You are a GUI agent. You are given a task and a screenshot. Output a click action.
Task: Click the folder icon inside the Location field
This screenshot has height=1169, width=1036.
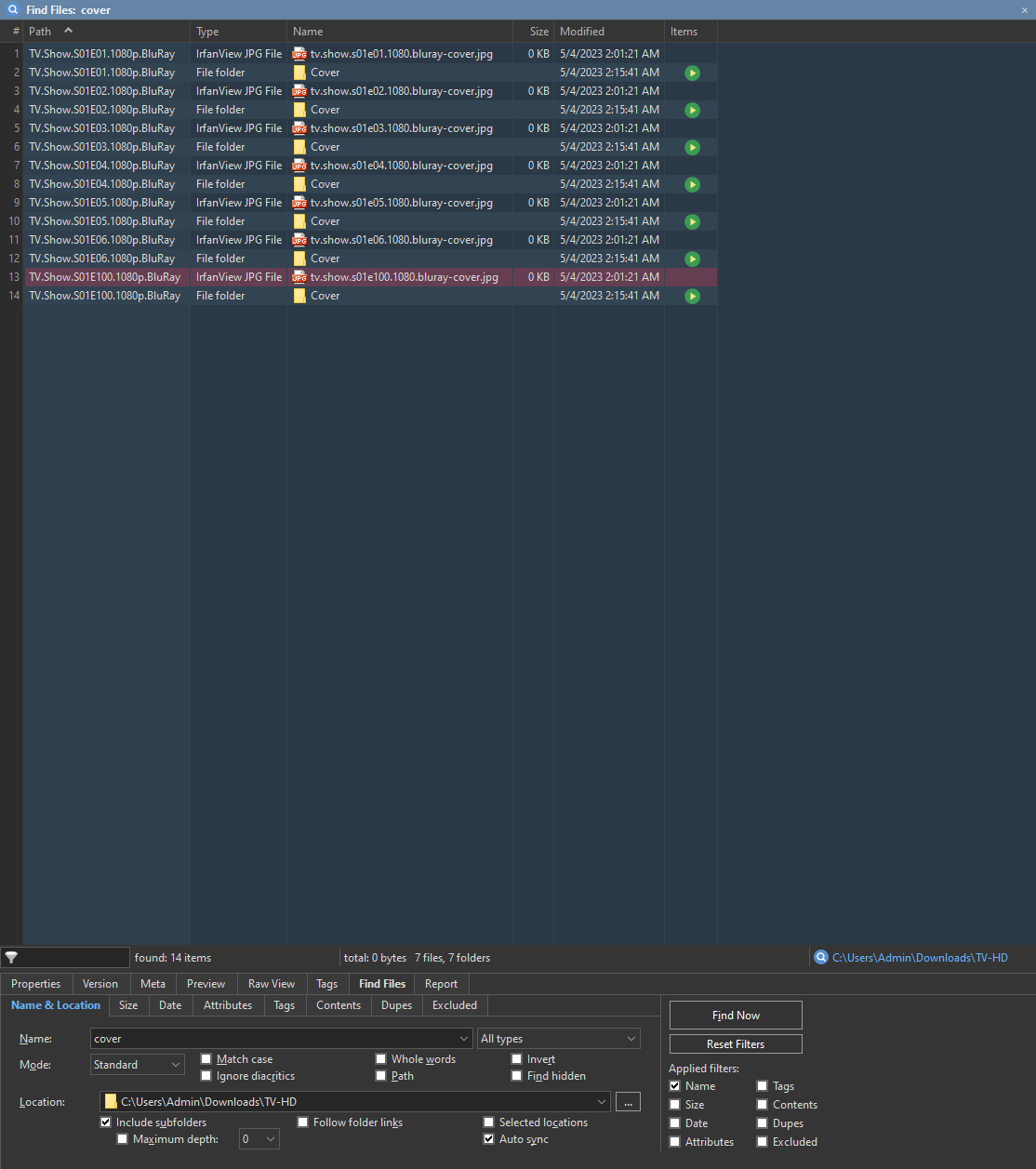[112, 1101]
